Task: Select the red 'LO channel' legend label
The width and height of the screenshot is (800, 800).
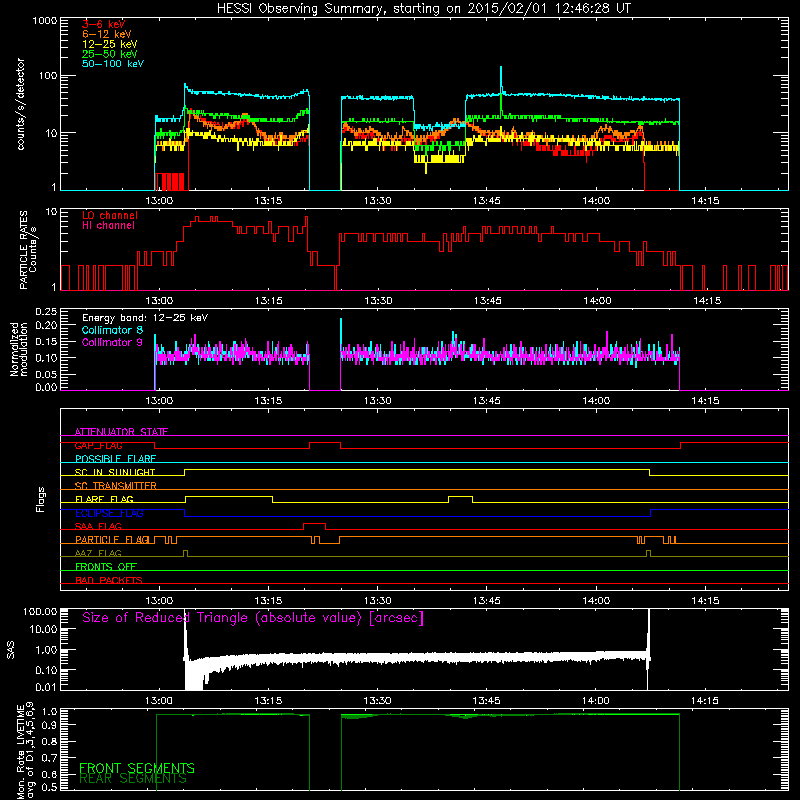Action: click(110, 215)
